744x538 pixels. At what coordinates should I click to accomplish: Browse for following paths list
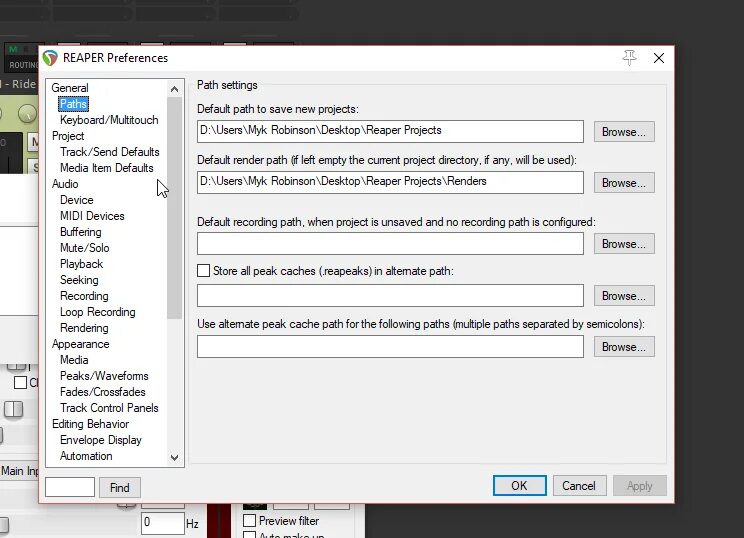click(624, 347)
